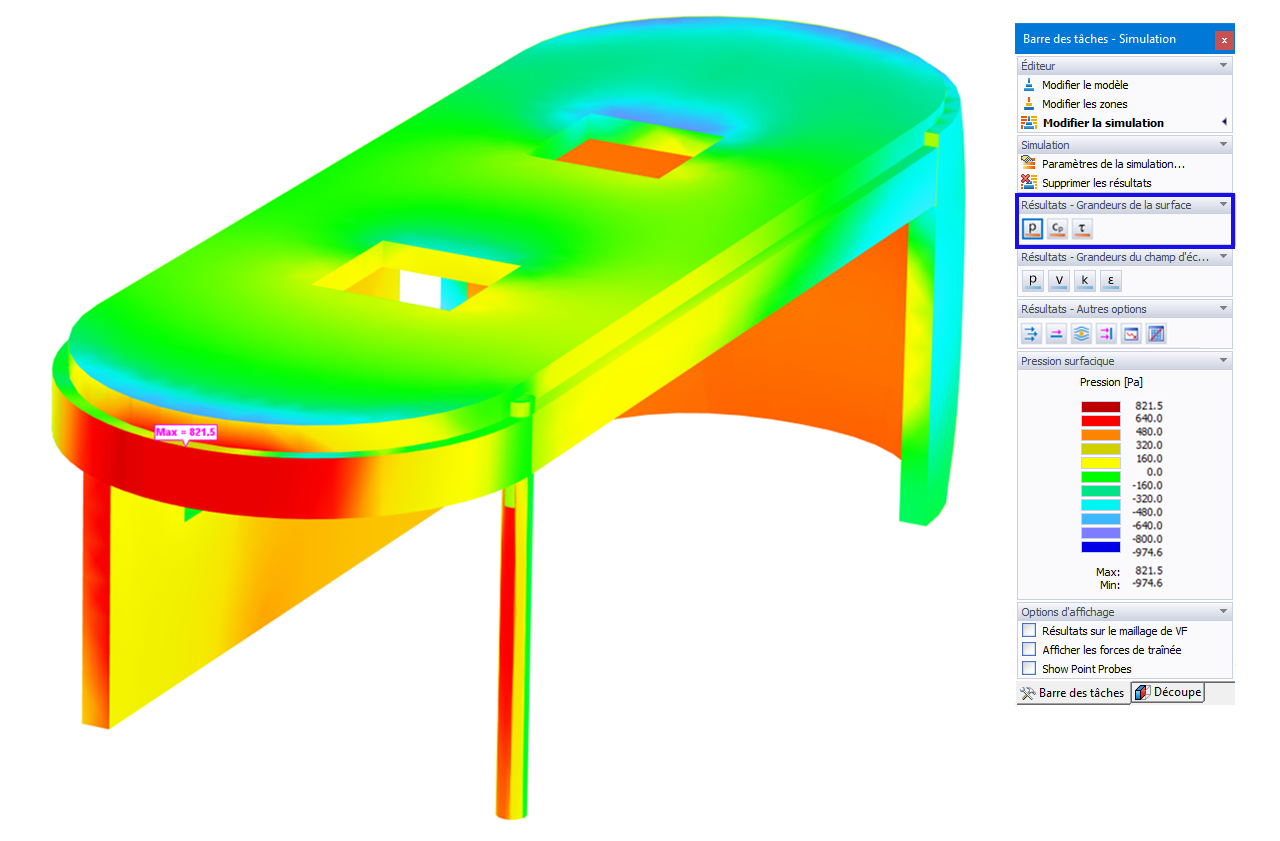Open Modifier le modèle
1280x841 pixels.
[x=1085, y=85]
